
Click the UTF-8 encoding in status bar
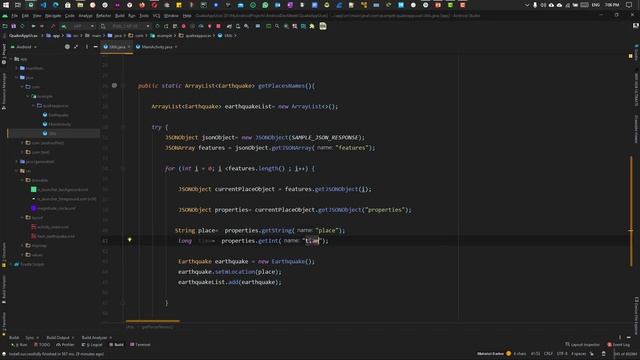click(562, 354)
